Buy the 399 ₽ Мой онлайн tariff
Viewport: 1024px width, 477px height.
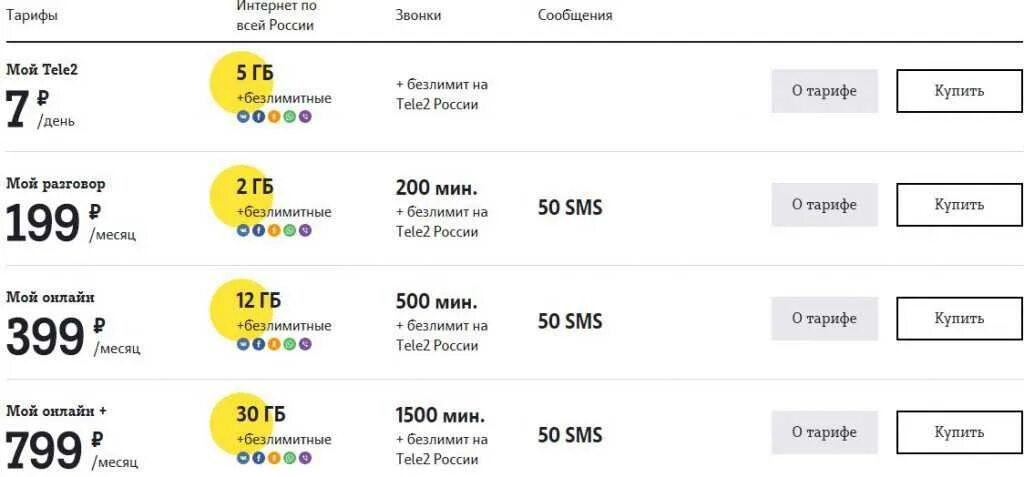(x=959, y=318)
